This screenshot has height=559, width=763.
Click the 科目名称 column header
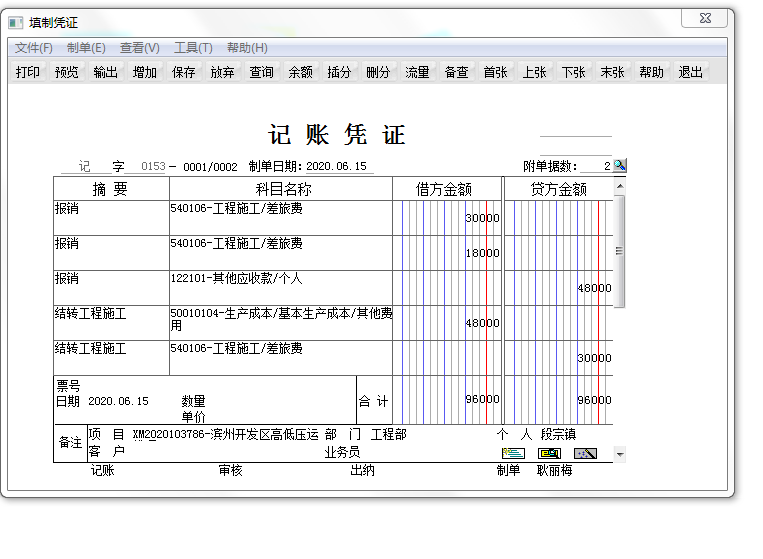pos(281,189)
